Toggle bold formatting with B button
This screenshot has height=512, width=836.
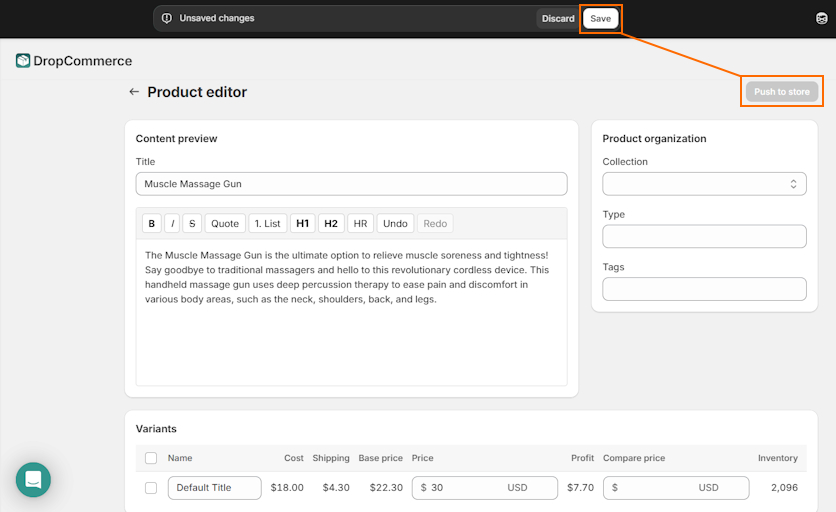click(151, 223)
